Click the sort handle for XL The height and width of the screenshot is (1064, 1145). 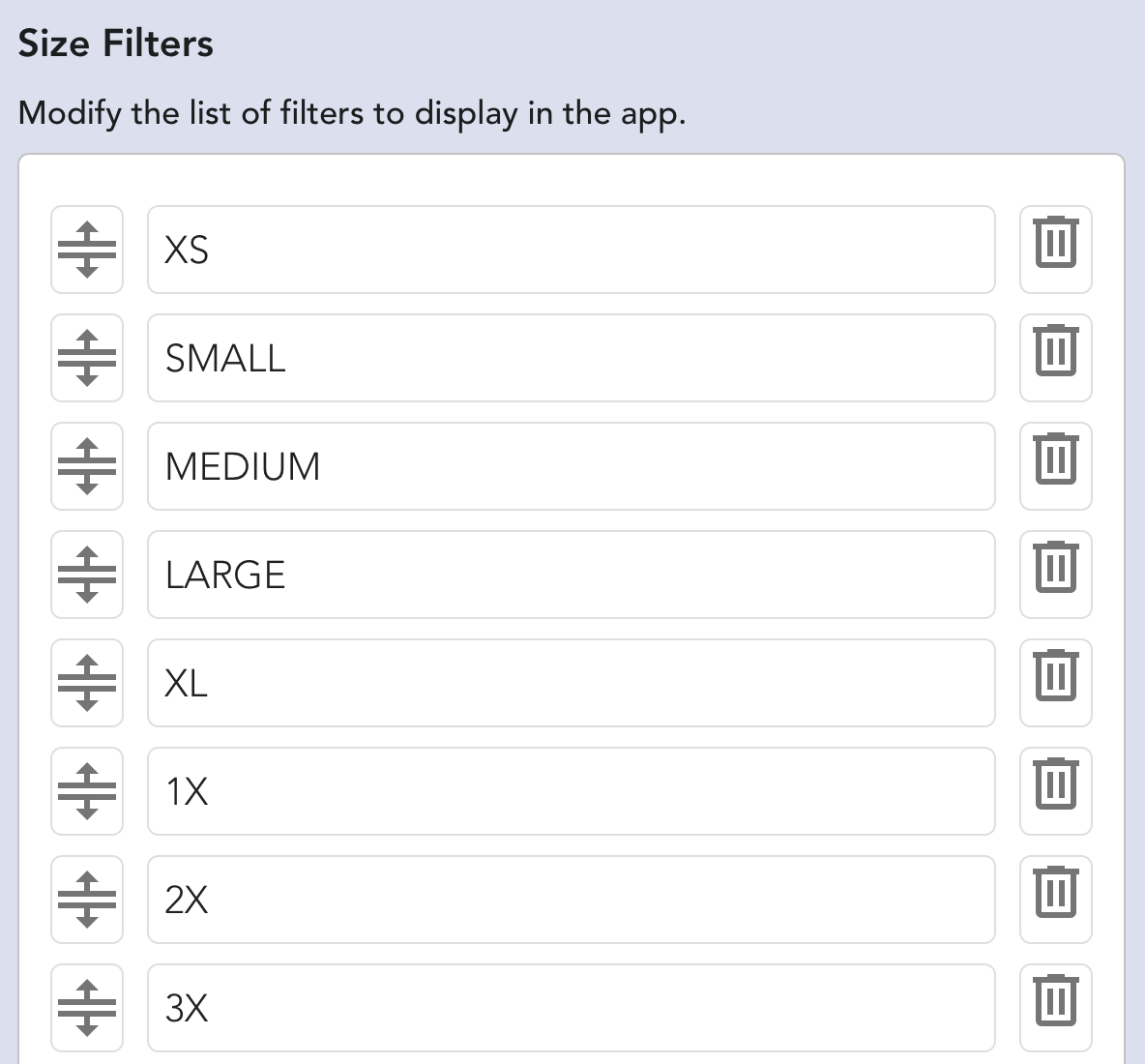(87, 683)
